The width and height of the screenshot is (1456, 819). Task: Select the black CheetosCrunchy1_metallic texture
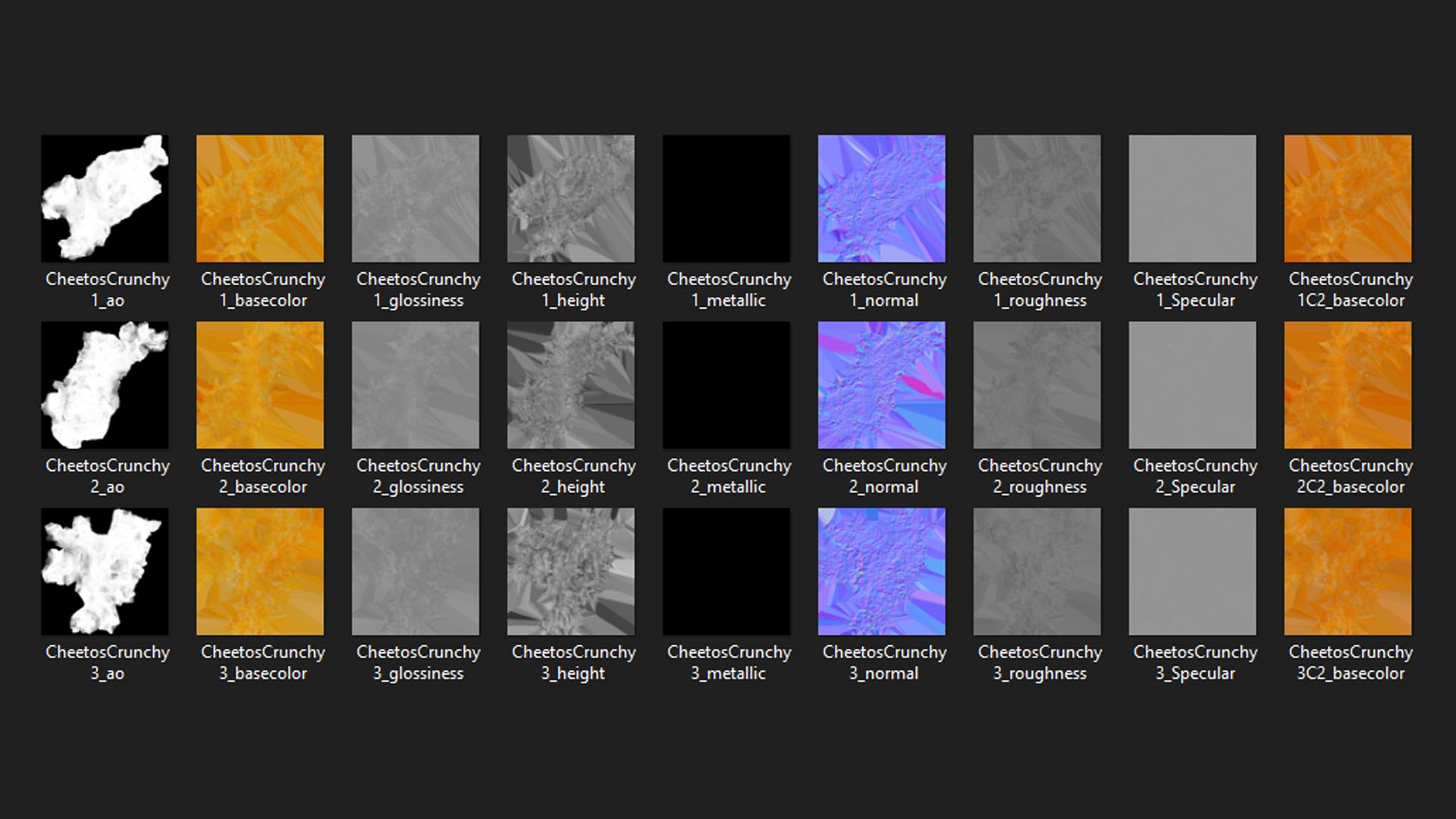[x=726, y=199]
